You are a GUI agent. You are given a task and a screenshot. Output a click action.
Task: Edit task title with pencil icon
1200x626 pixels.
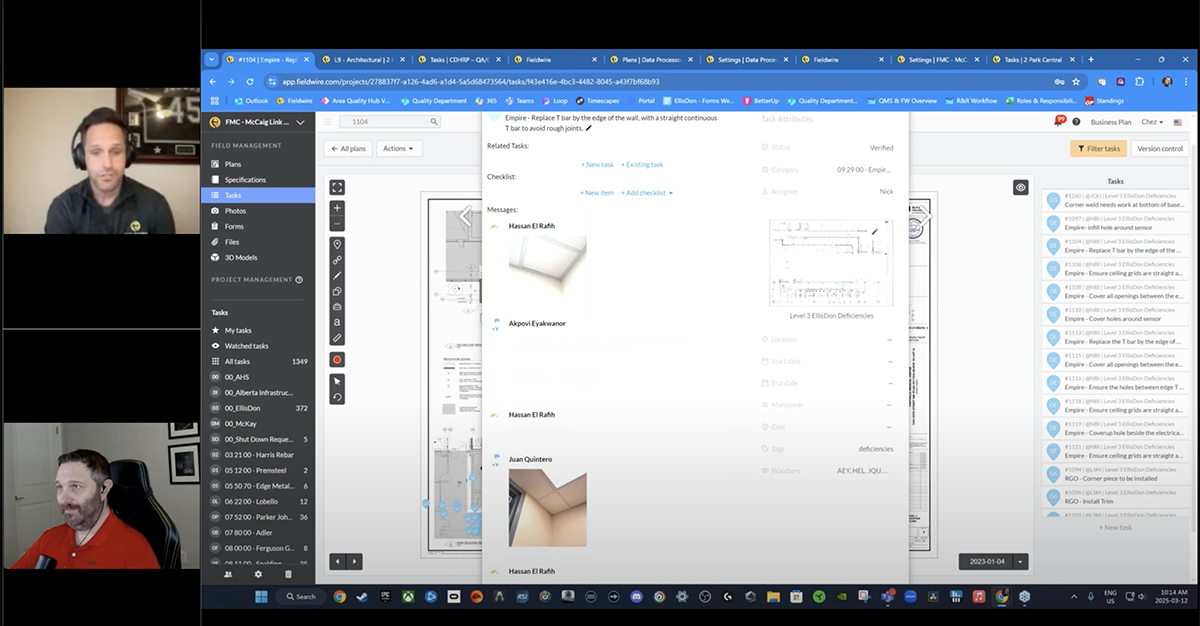(x=589, y=128)
